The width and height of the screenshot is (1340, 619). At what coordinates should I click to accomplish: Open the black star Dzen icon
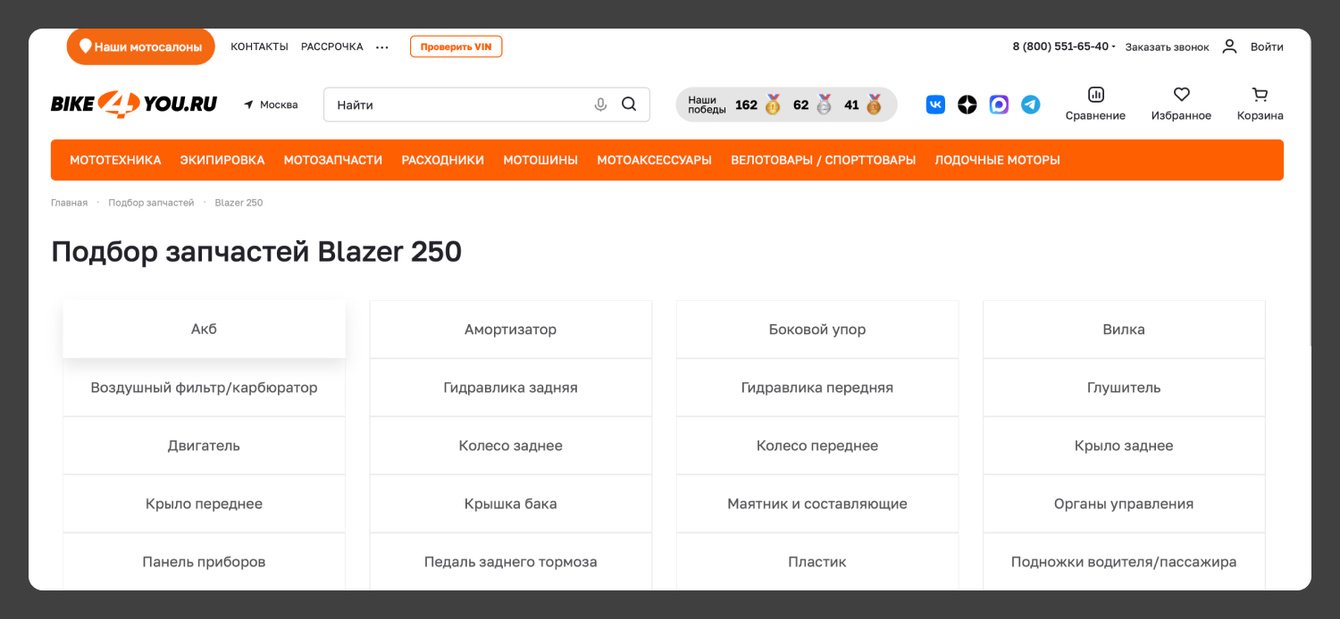(x=967, y=104)
